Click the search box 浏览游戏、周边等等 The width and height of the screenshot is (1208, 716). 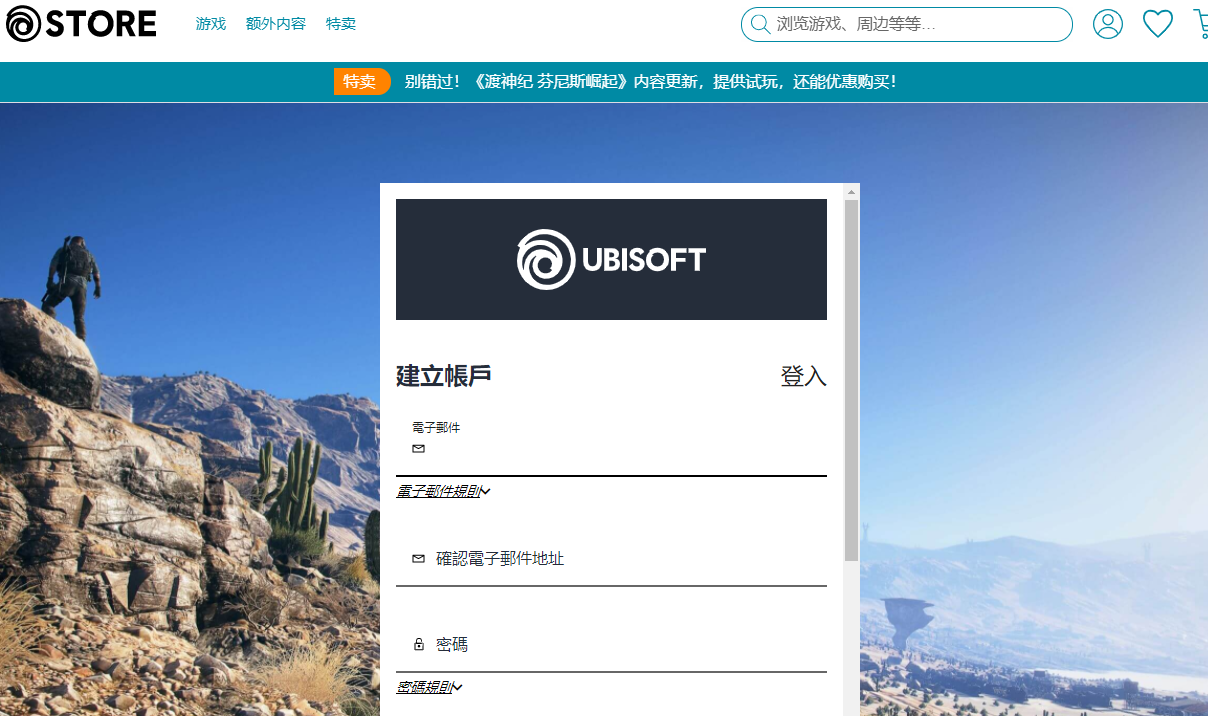click(907, 24)
